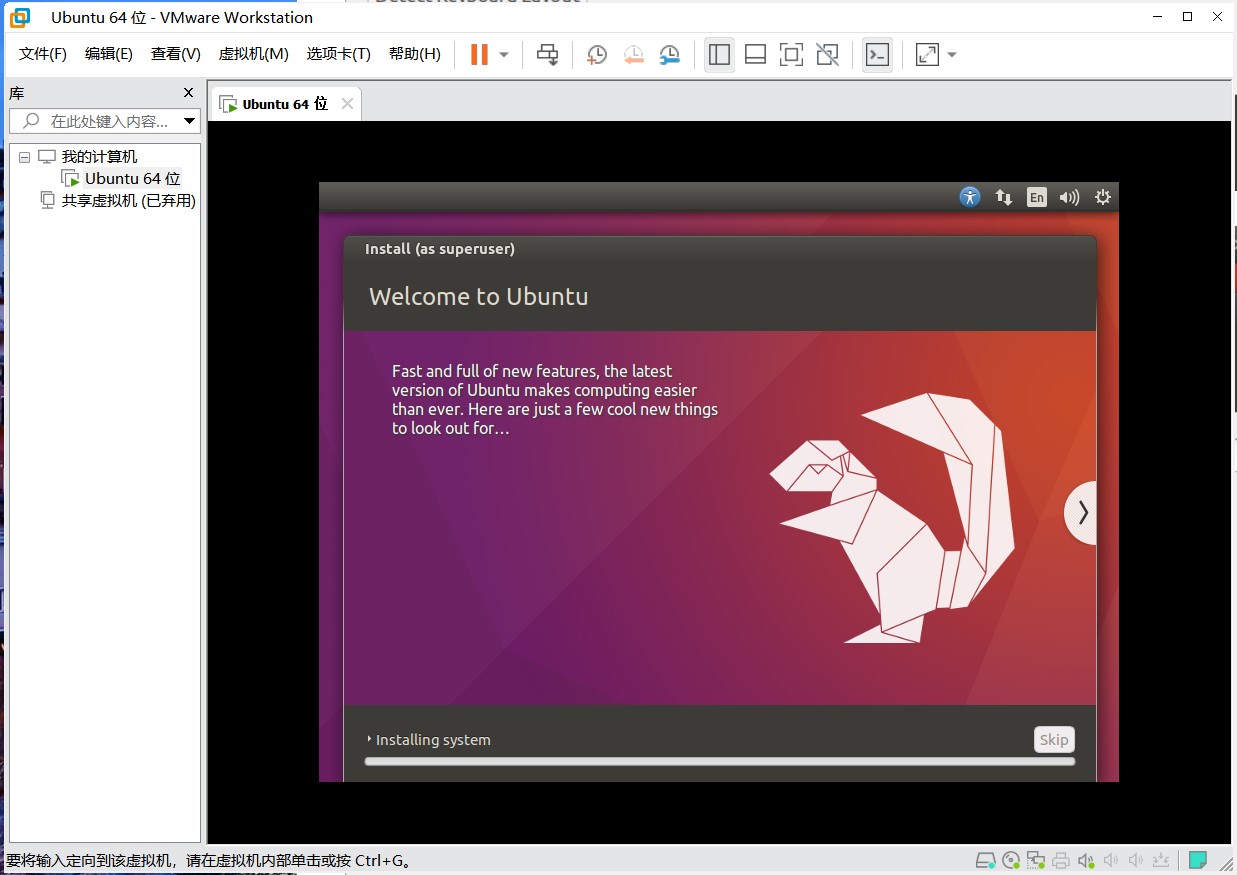Enter full screen mode from toolbar
The width and height of the screenshot is (1237, 875).
coord(791,55)
